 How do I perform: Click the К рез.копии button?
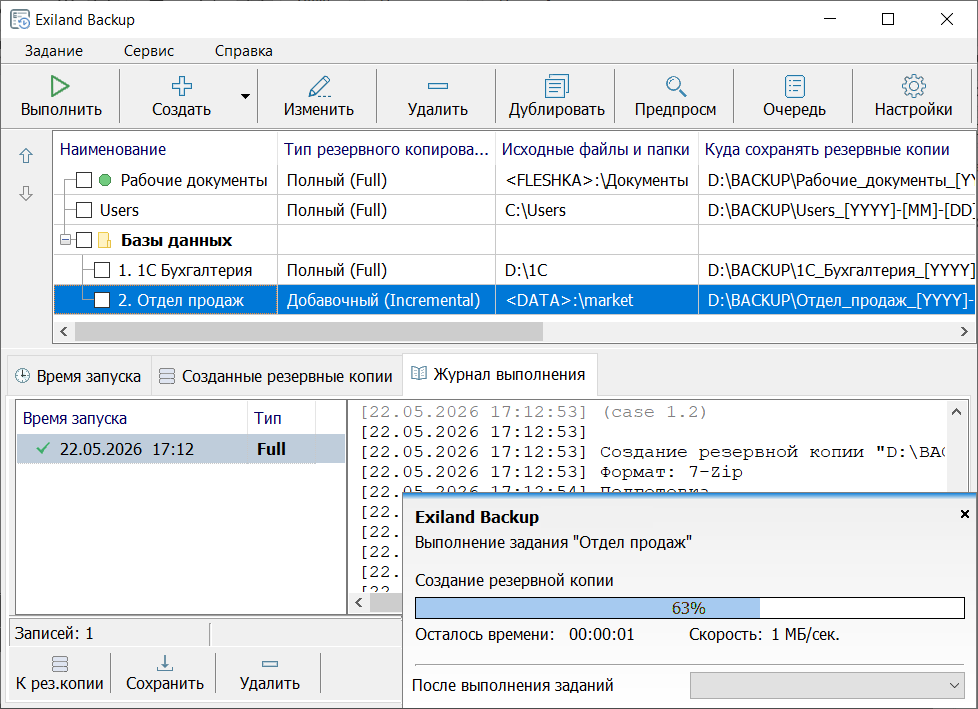tap(60, 673)
